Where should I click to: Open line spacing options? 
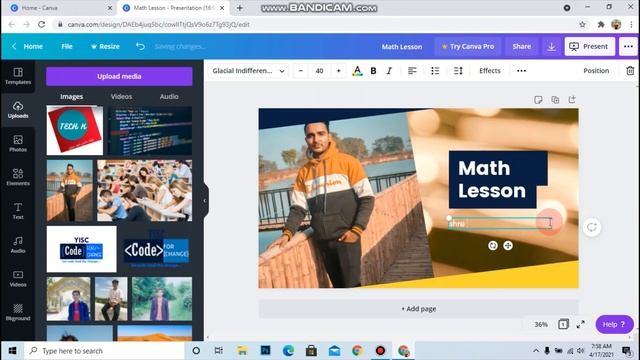point(458,71)
